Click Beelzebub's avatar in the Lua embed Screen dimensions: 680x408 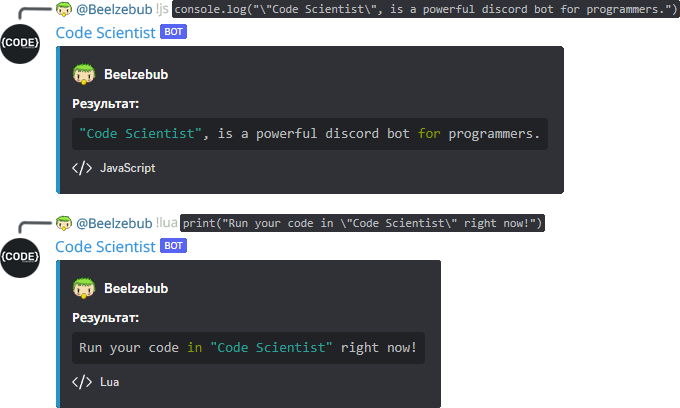click(83, 288)
